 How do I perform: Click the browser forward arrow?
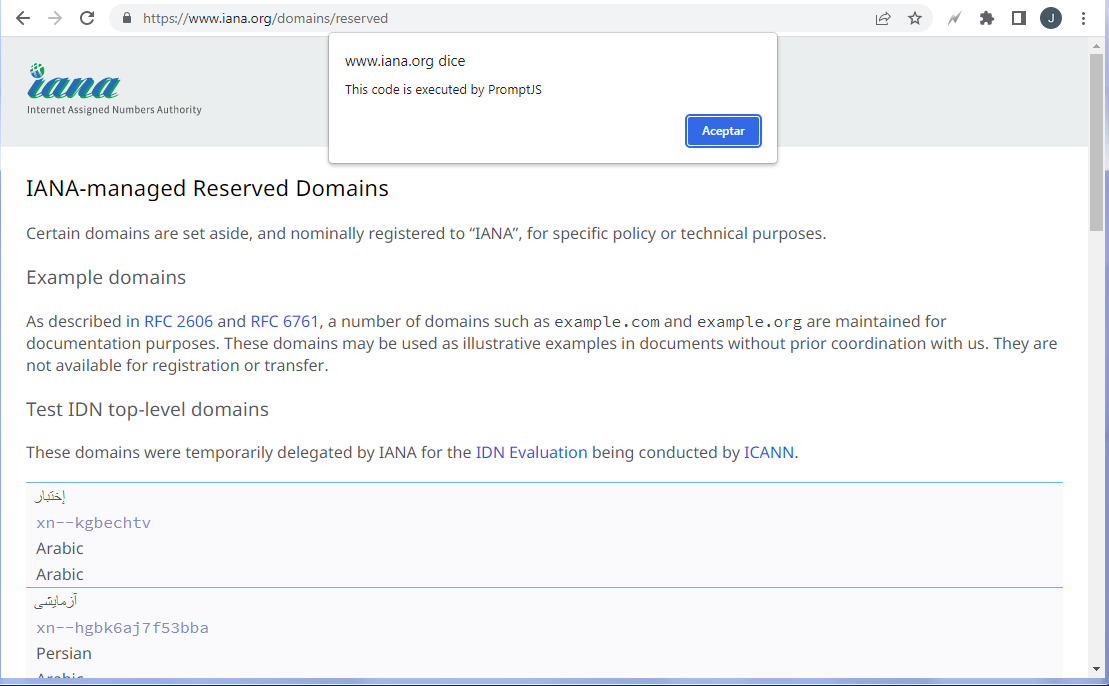pos(55,18)
